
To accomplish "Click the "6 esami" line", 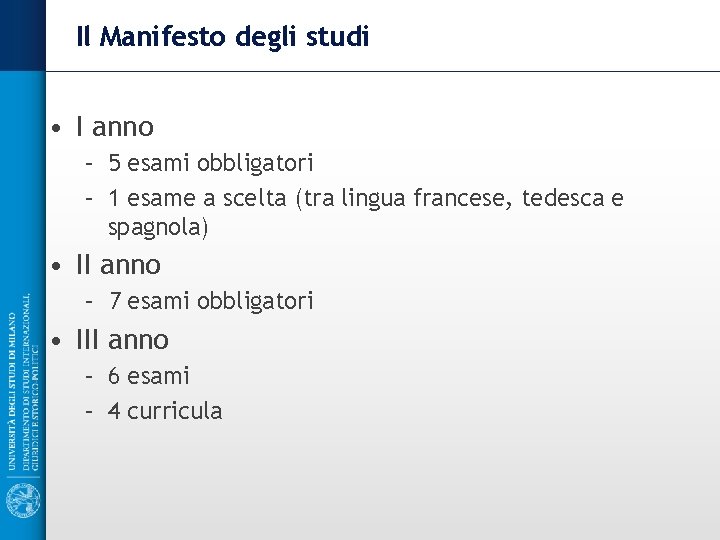I will (149, 376).
